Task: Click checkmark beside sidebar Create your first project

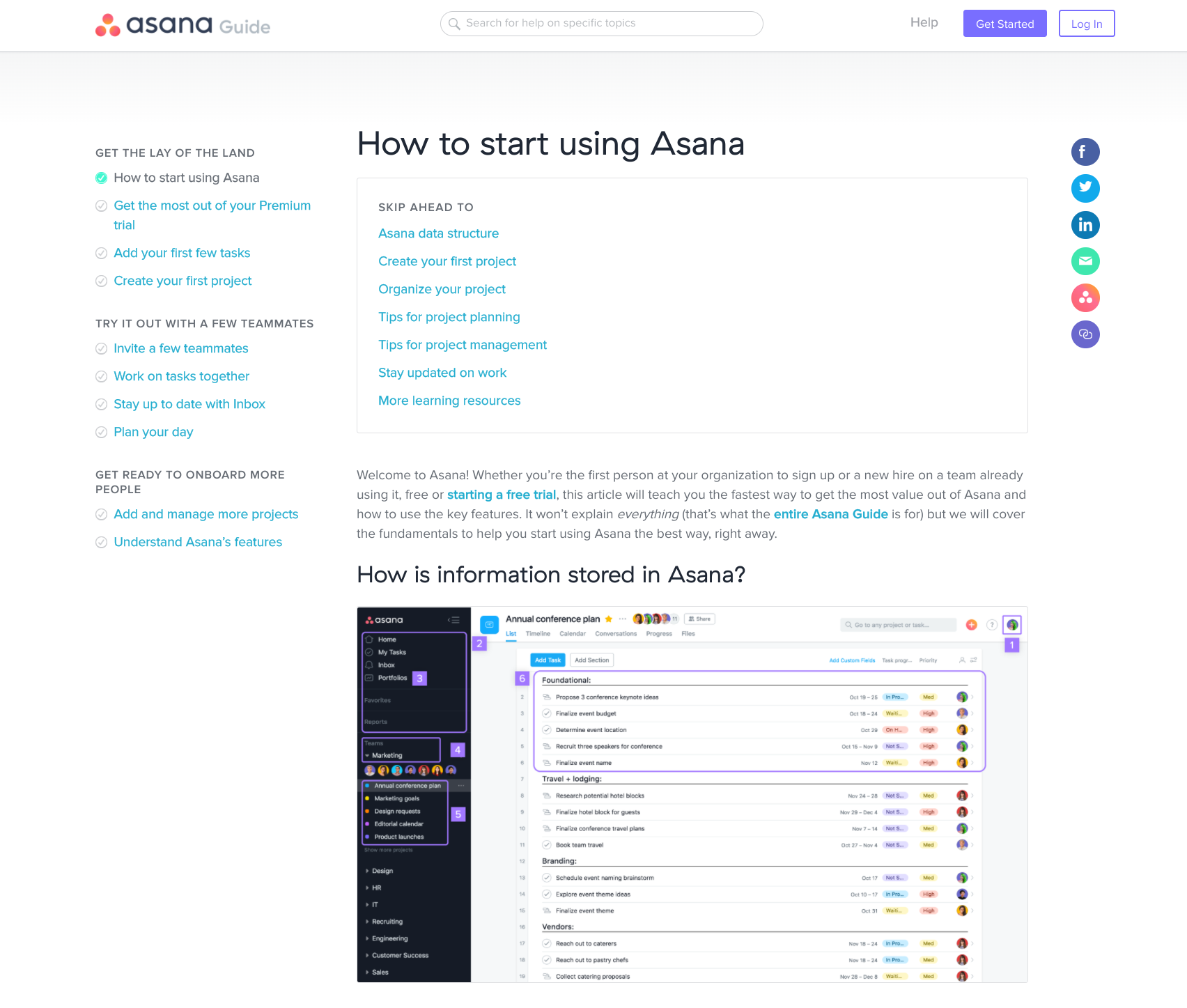Action: point(101,281)
